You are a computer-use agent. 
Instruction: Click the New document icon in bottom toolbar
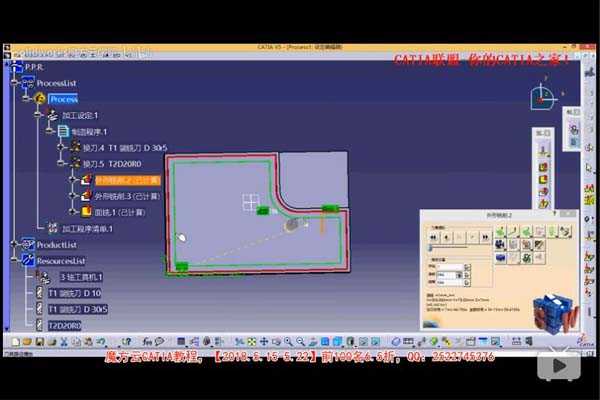click(16, 341)
